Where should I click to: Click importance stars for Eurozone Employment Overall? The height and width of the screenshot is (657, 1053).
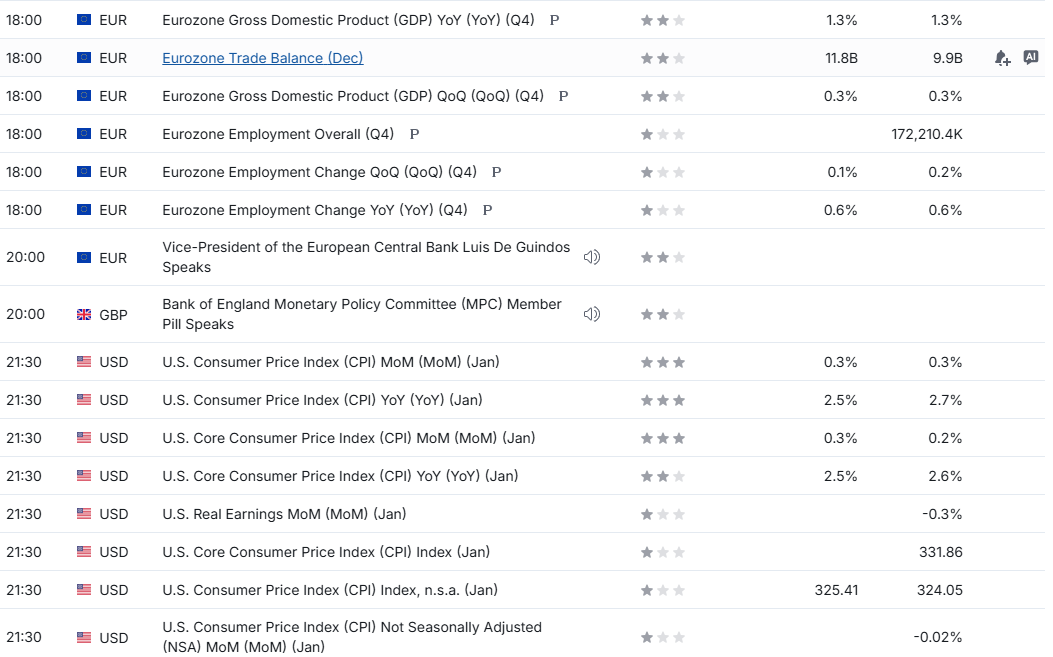pyautogui.click(x=663, y=134)
